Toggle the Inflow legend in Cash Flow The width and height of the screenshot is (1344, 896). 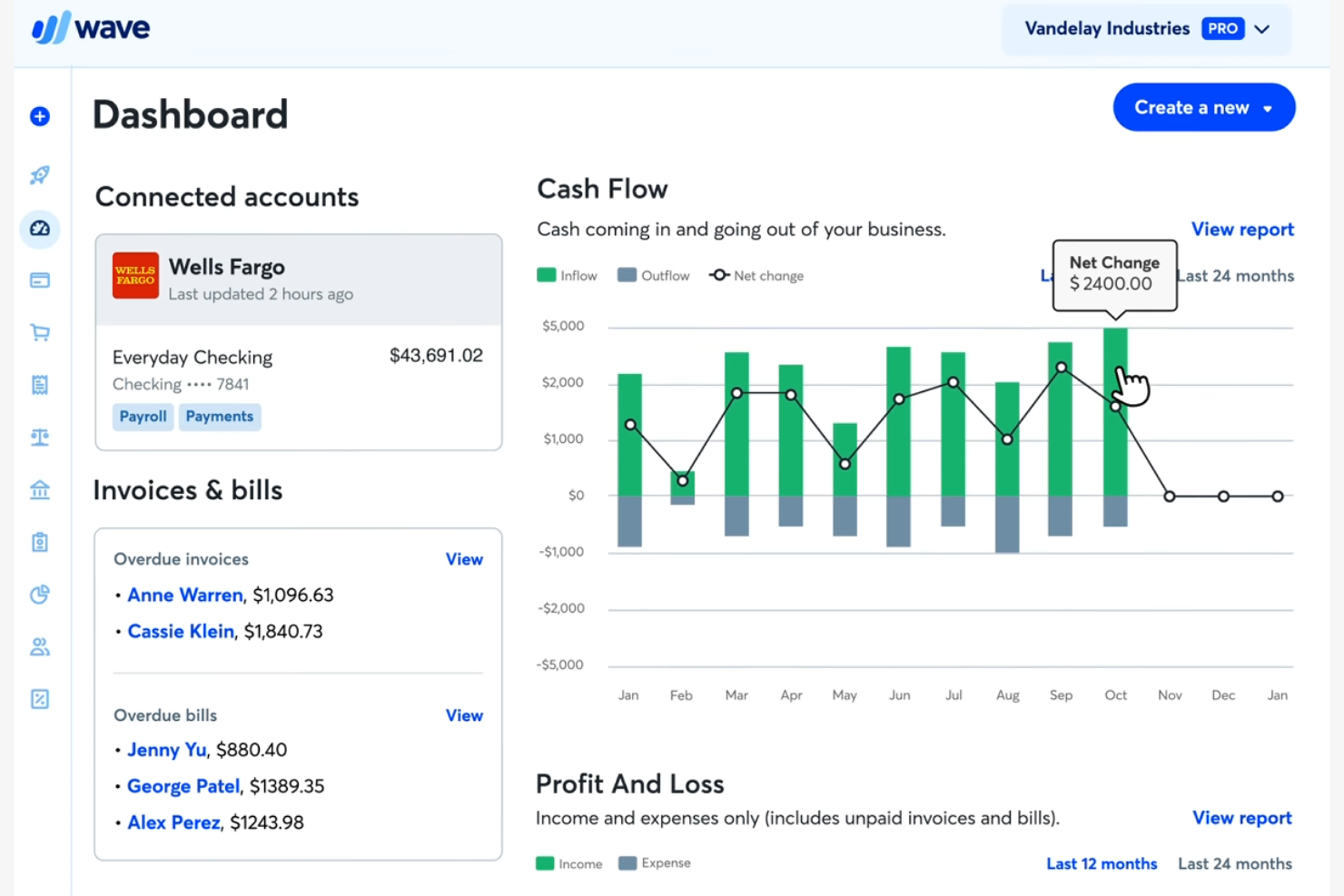566,275
